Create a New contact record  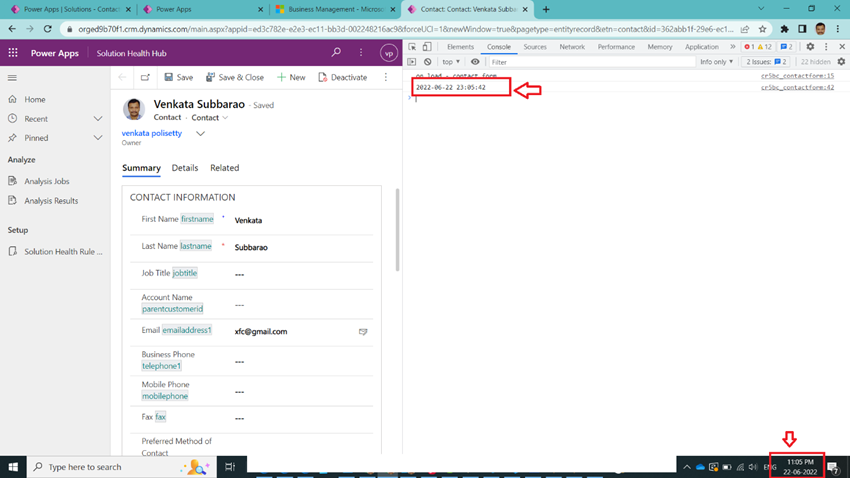pos(291,77)
